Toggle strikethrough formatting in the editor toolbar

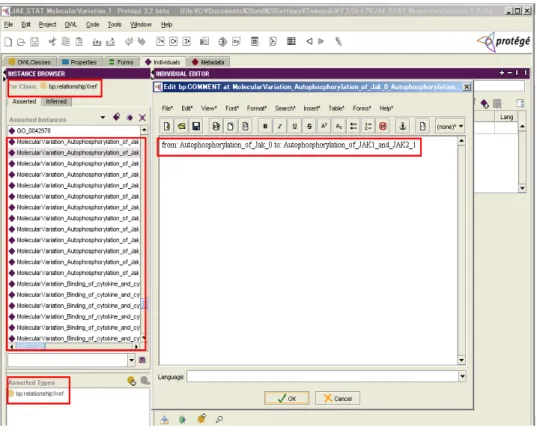(x=309, y=126)
